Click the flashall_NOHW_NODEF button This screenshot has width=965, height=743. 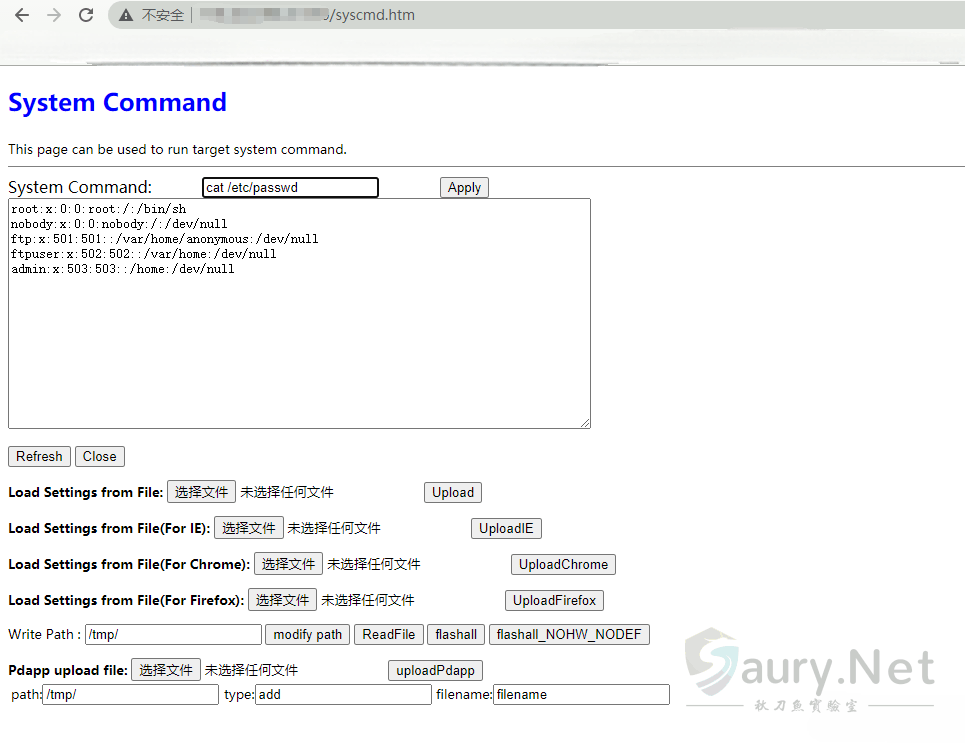click(569, 634)
